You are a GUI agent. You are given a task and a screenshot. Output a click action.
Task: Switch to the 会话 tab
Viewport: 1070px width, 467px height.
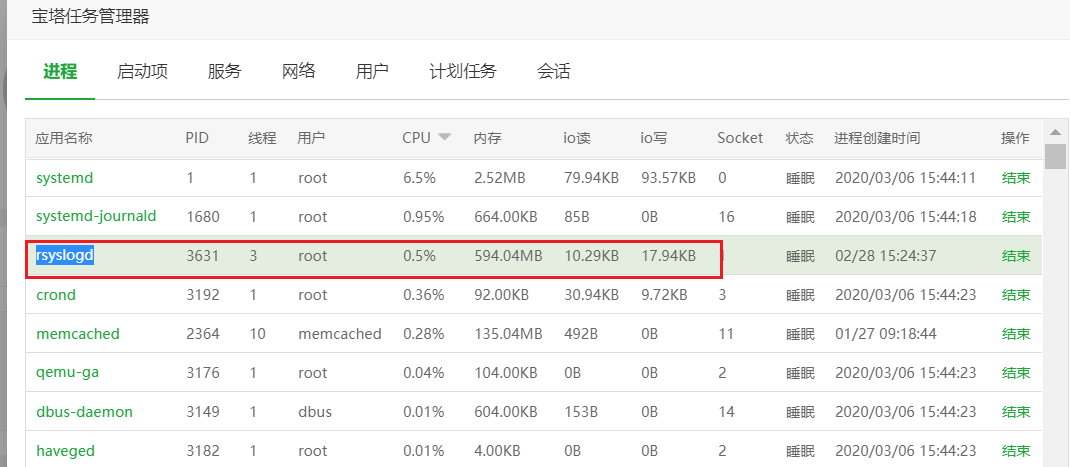(x=553, y=71)
